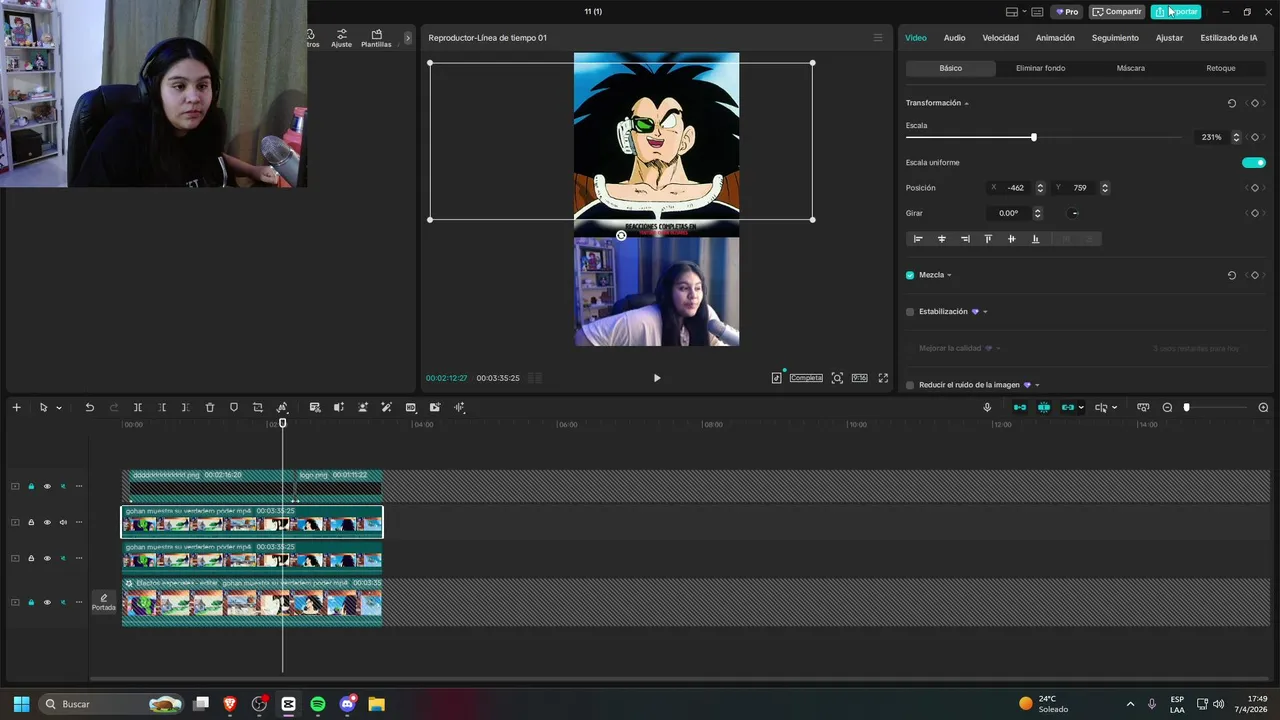Show more media panel tabs with right arrow
The height and width of the screenshot is (720, 1280).
tap(407, 38)
